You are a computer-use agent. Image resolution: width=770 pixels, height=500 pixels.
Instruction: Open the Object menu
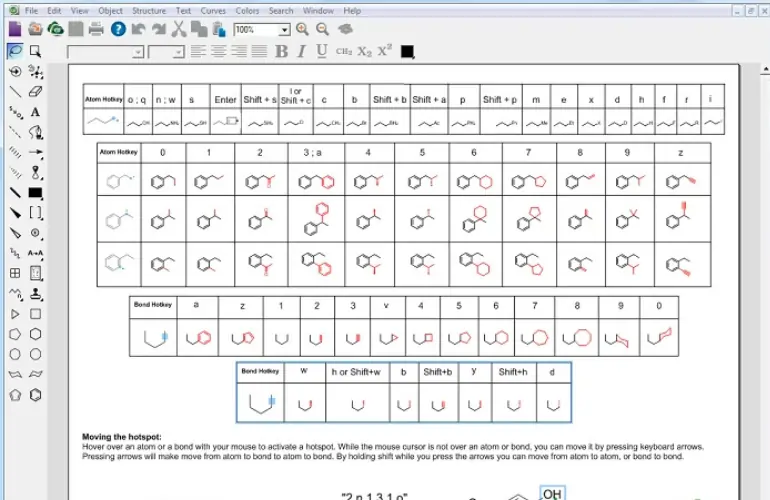tap(110, 10)
